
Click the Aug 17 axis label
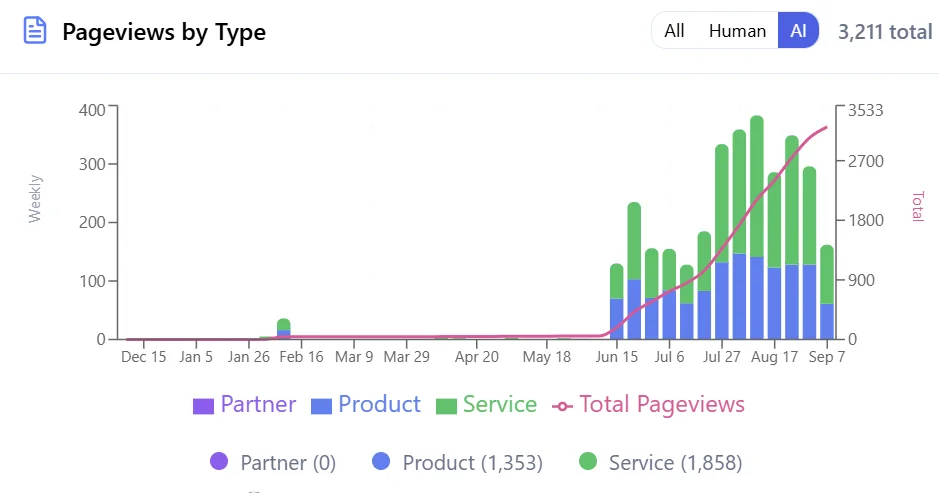pos(774,357)
